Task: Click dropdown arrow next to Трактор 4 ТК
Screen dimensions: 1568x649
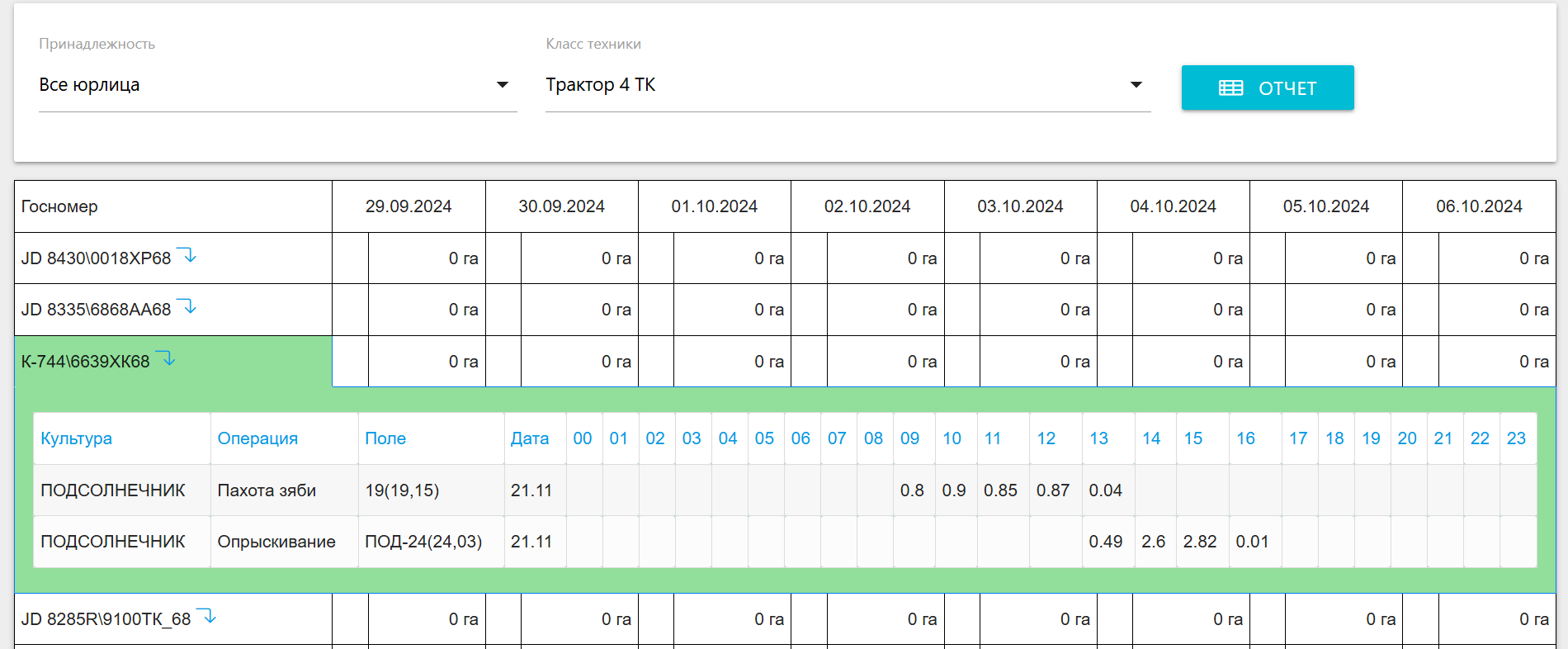Action: pos(1136,85)
